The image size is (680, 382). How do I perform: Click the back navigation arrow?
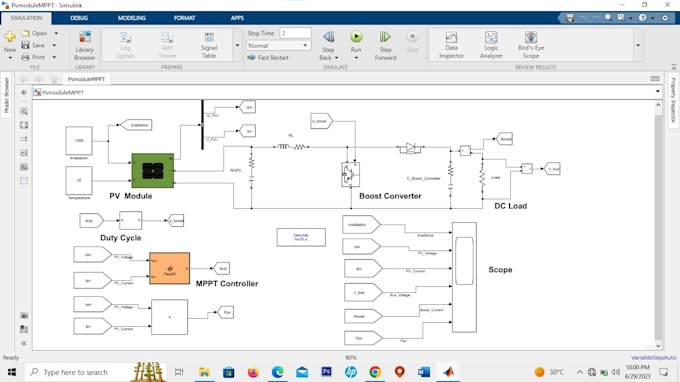[24, 79]
